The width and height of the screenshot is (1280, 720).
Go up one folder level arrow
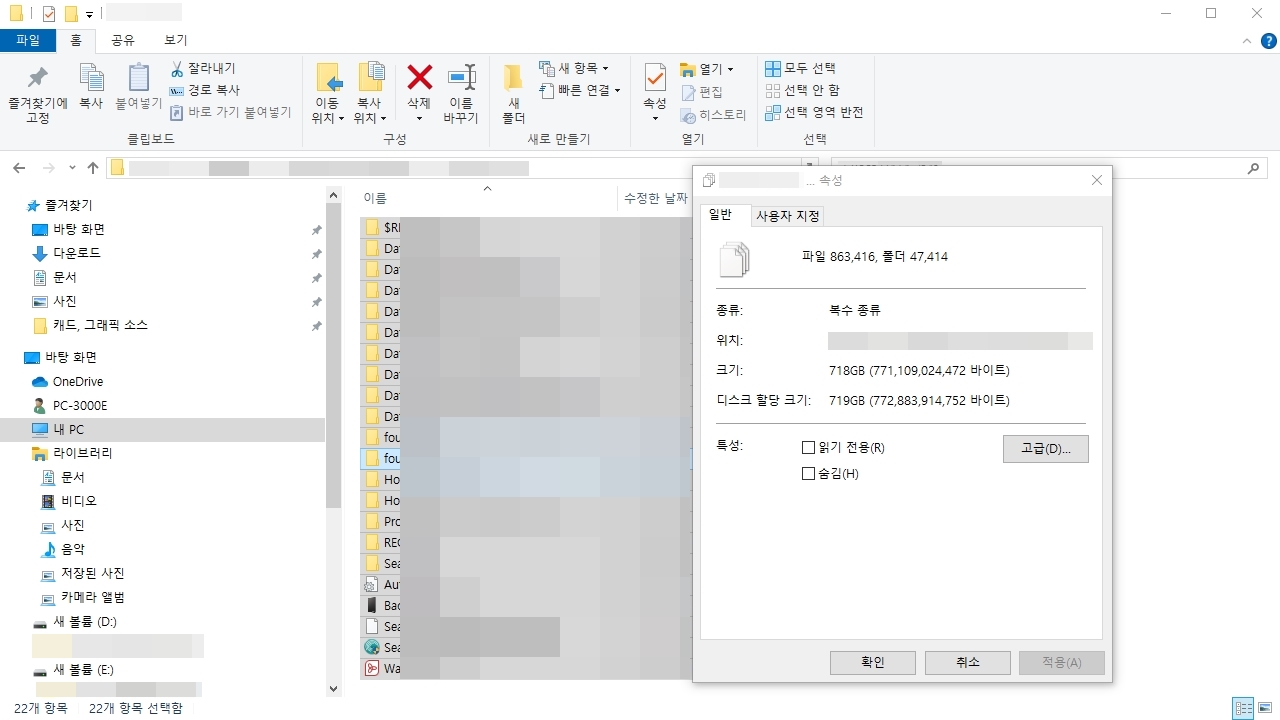pyautogui.click(x=93, y=168)
